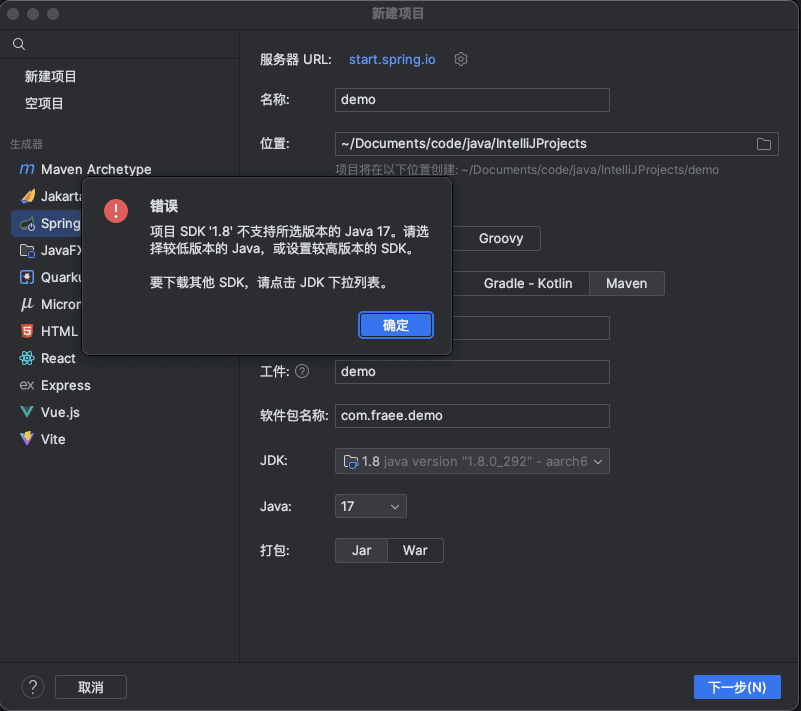Click the package name field com.fraee.demo
Screen dimensions: 801x711
(472, 416)
